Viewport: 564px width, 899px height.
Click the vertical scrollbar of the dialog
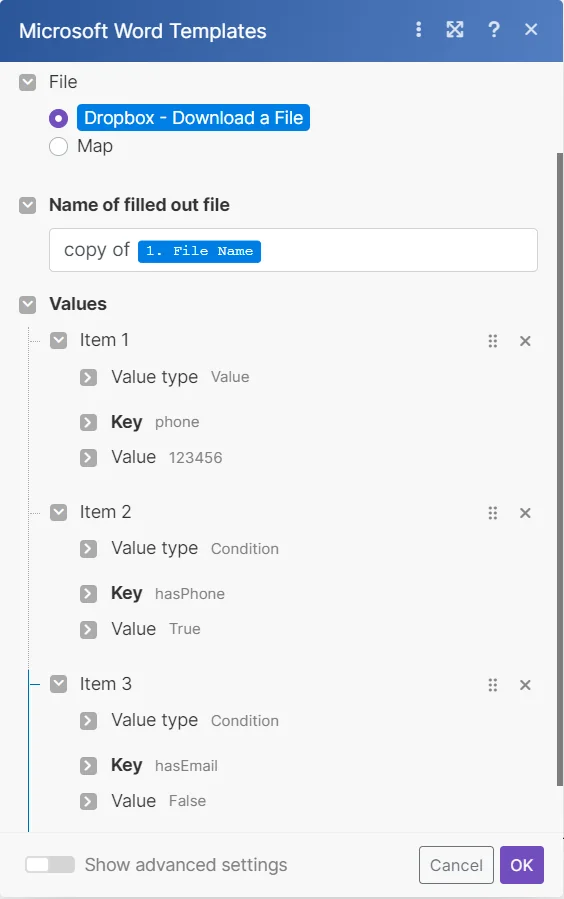559,470
